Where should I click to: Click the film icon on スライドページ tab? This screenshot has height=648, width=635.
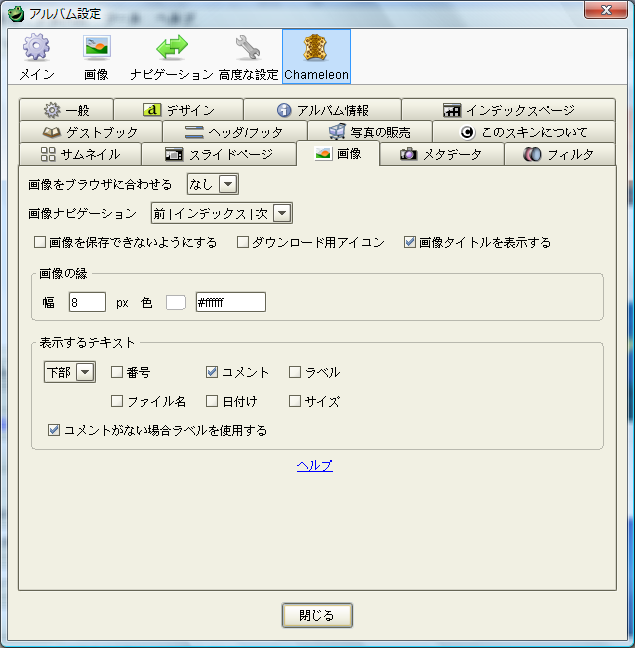(174, 154)
